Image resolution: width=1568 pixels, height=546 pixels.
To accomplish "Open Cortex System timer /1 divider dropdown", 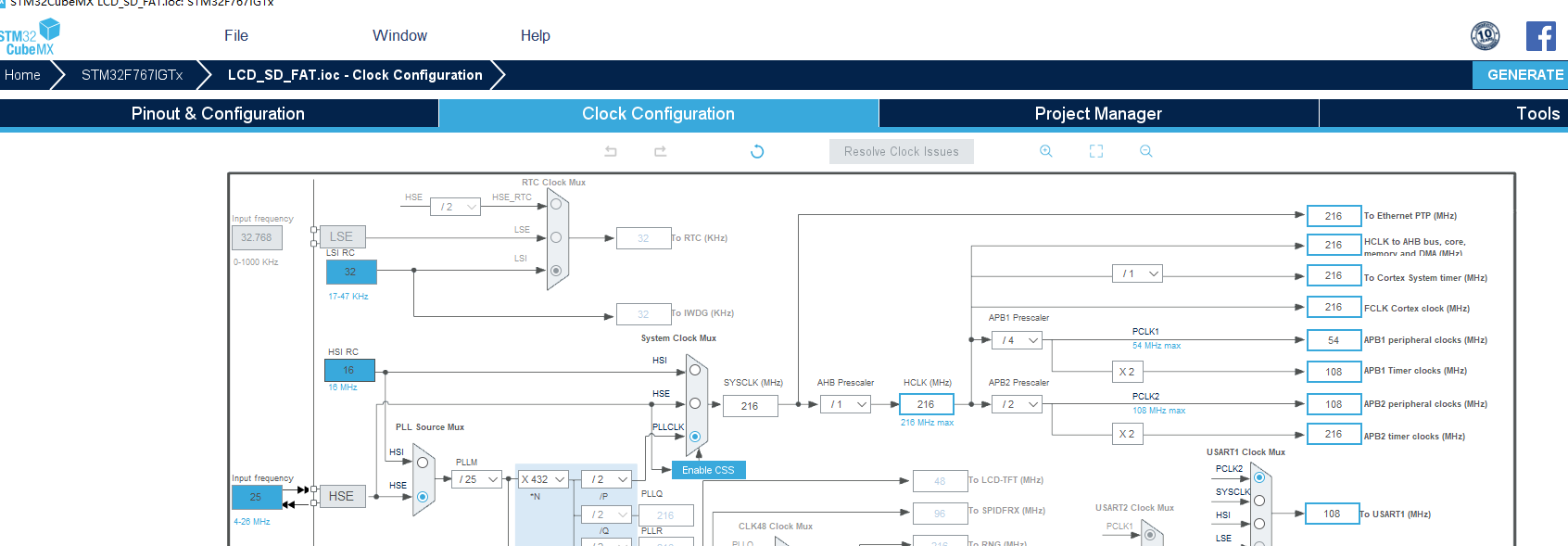I will 1137,273.
